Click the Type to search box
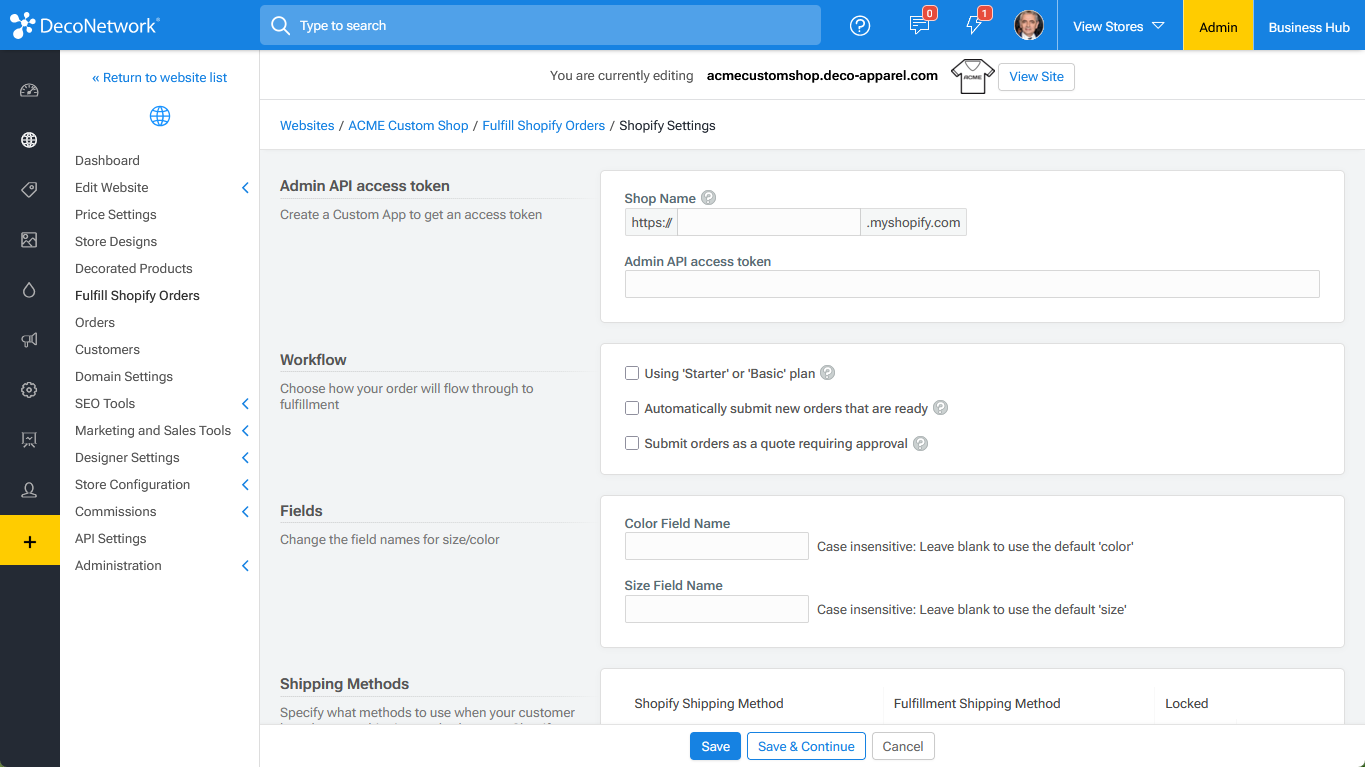This screenshot has height=767, width=1365. click(x=540, y=25)
